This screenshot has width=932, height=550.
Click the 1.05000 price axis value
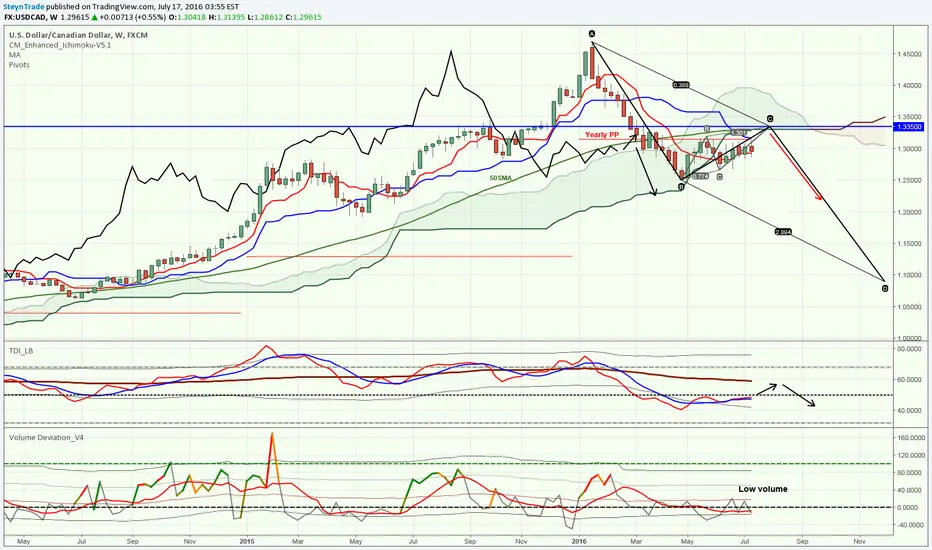pyautogui.click(x=909, y=307)
